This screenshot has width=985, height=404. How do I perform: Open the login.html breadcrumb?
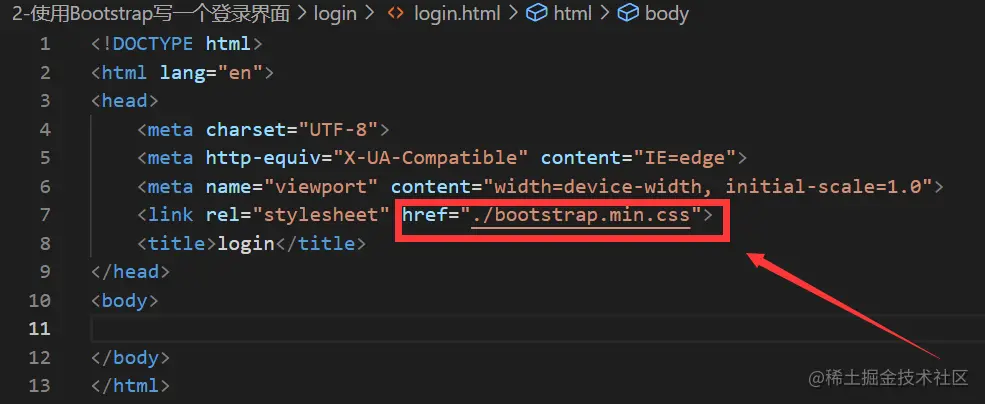tap(457, 13)
